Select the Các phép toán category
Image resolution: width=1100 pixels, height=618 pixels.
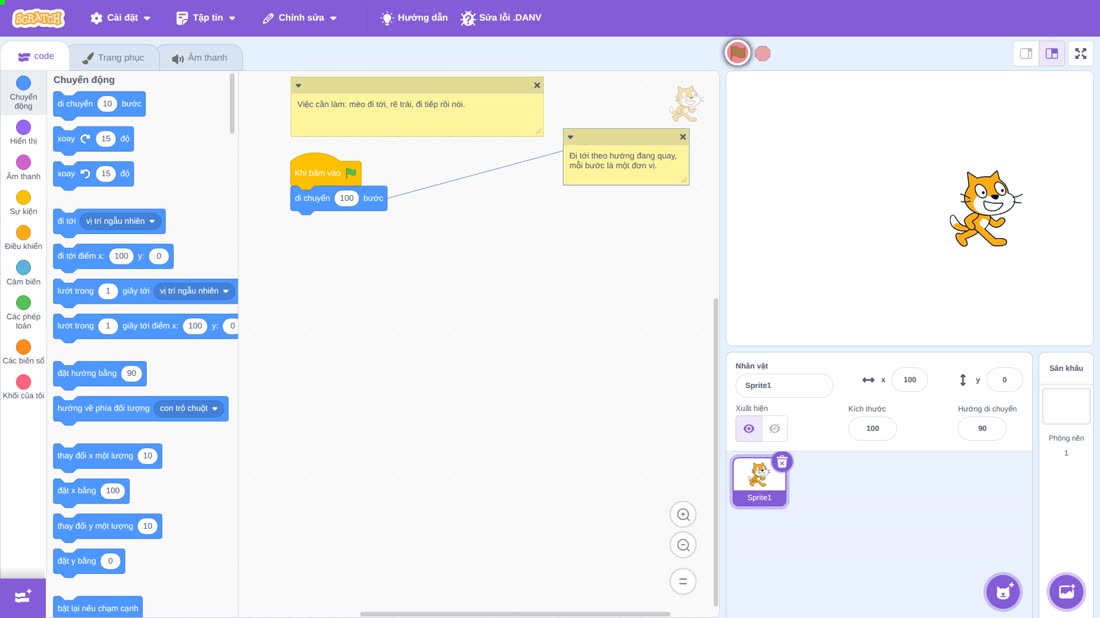(23, 312)
